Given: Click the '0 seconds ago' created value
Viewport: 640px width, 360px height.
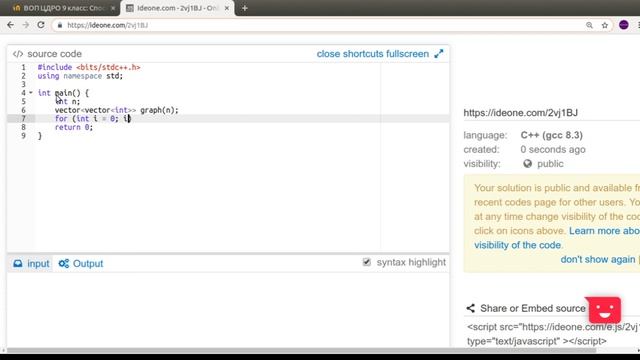Looking at the screenshot, I should 553,149.
